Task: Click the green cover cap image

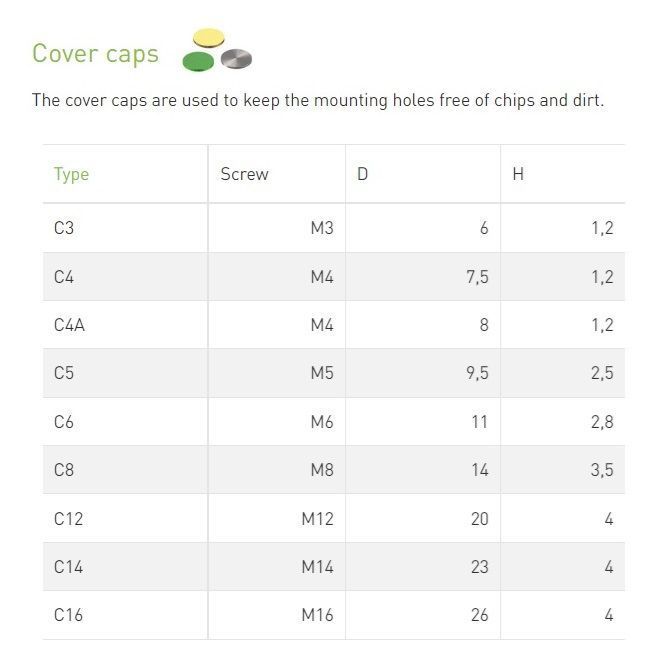Action: (x=198, y=62)
